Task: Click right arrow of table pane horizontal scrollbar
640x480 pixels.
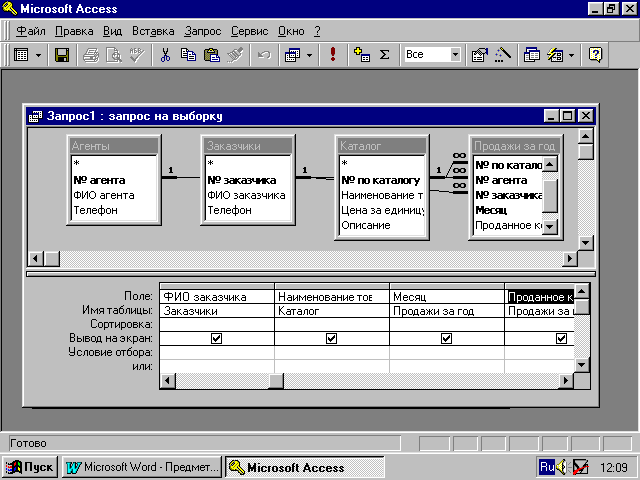Action: click(570, 258)
